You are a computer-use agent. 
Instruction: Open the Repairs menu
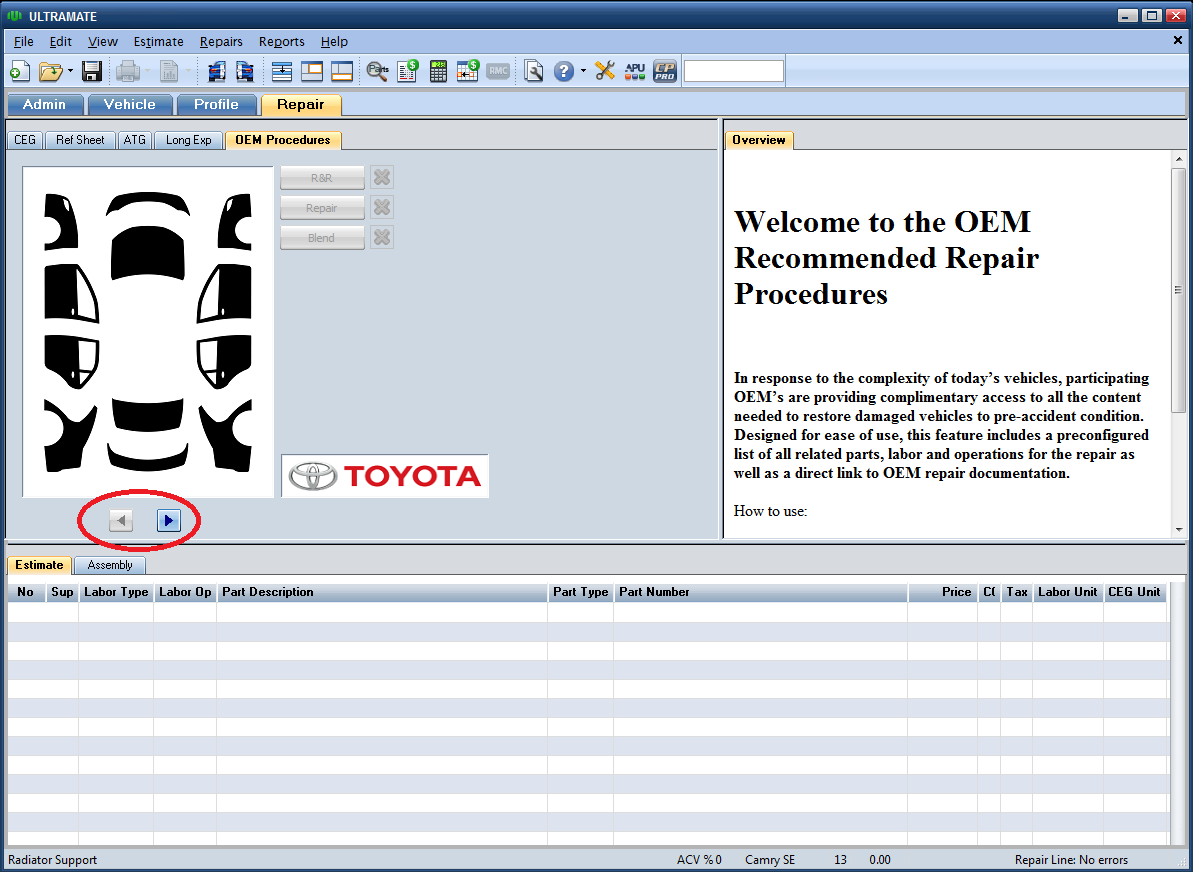(x=221, y=41)
